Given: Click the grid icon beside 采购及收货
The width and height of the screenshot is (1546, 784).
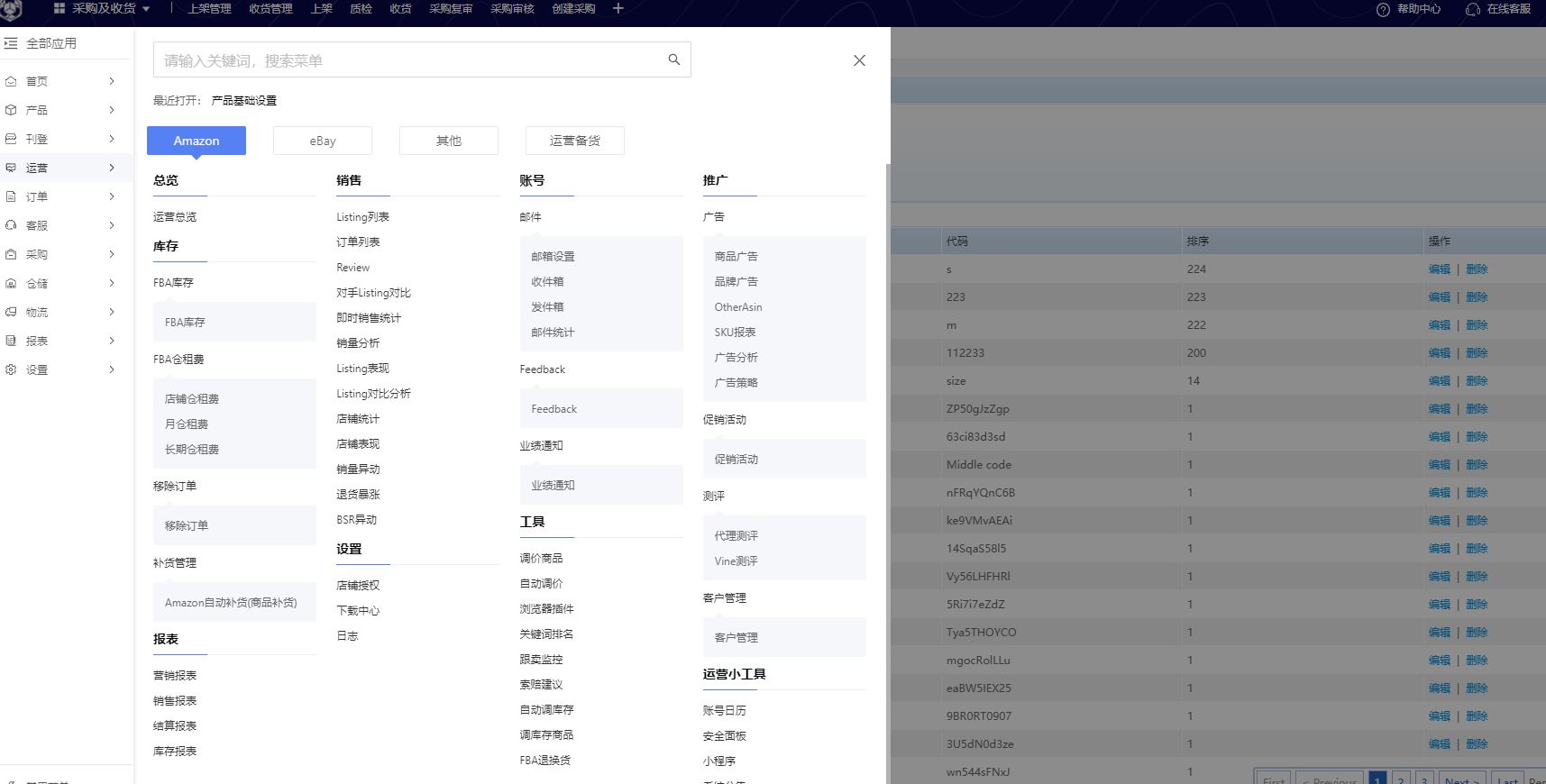Looking at the screenshot, I should pos(59,8).
